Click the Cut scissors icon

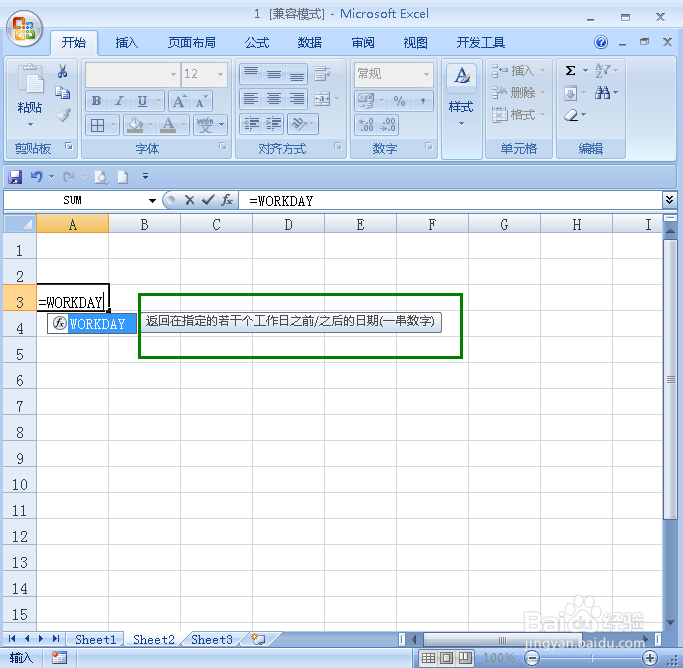click(x=63, y=71)
